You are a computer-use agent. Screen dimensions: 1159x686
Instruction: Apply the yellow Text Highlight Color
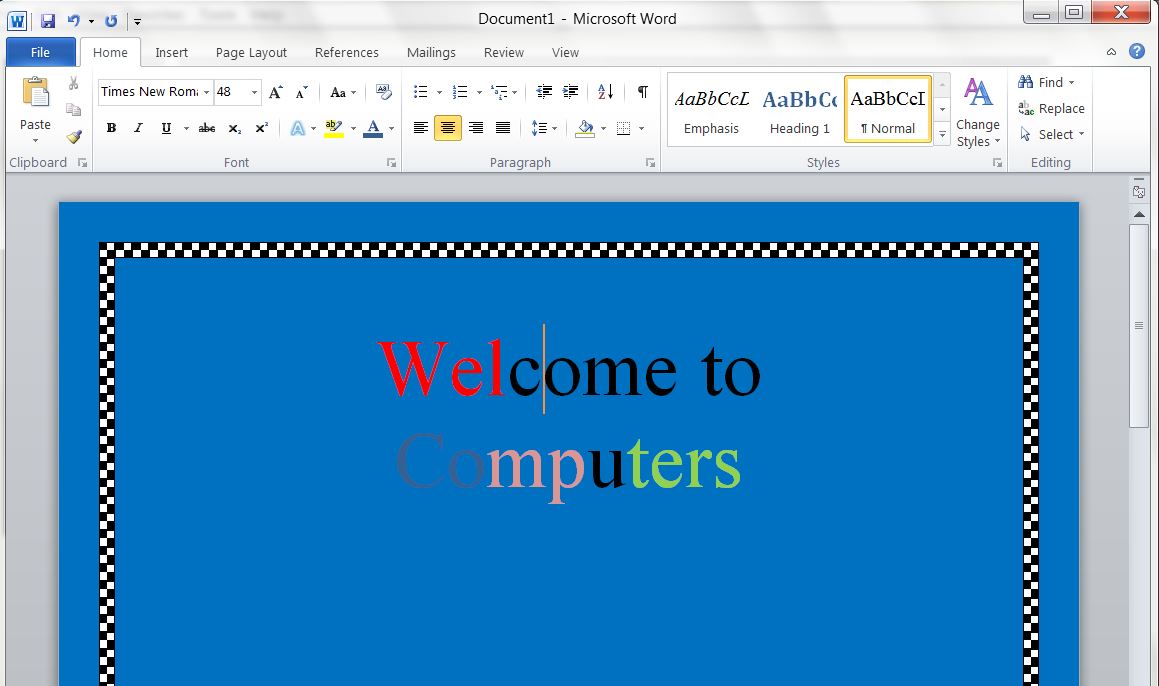333,128
